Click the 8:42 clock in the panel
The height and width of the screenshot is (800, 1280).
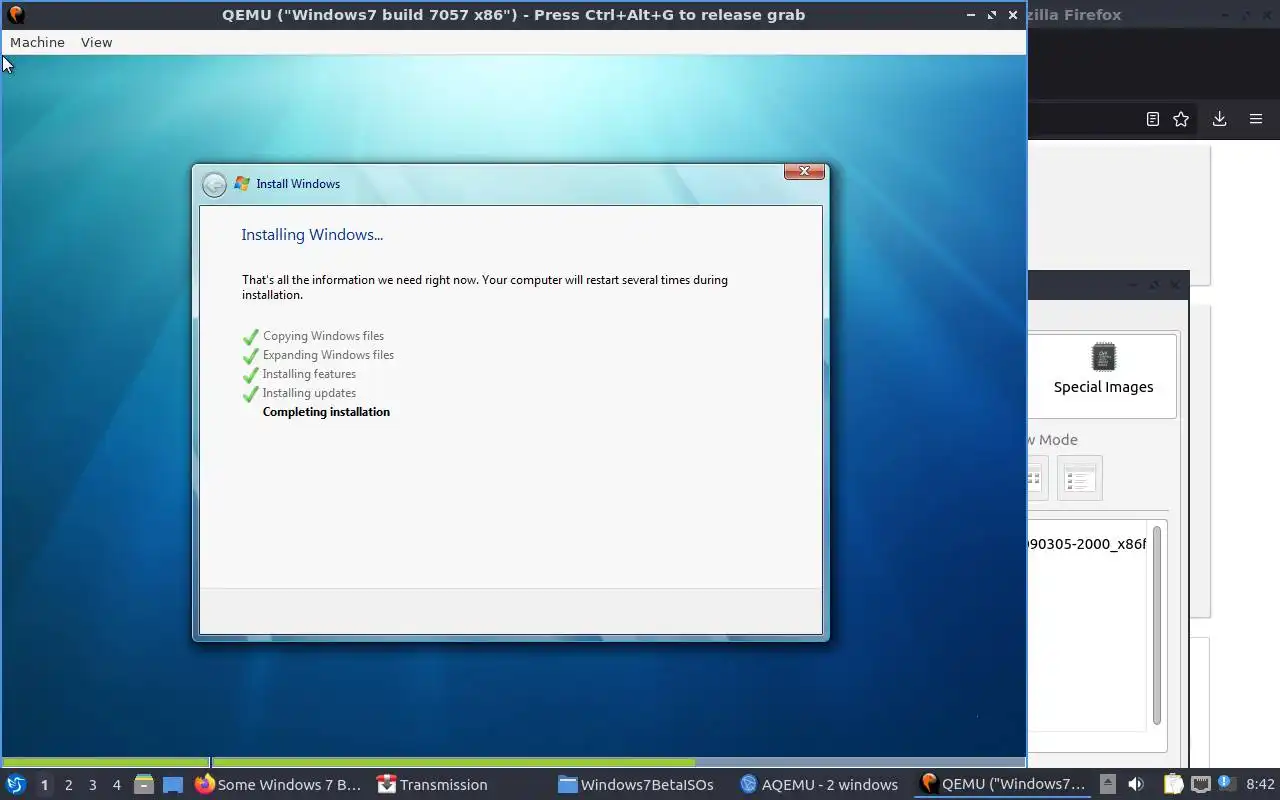click(1261, 784)
